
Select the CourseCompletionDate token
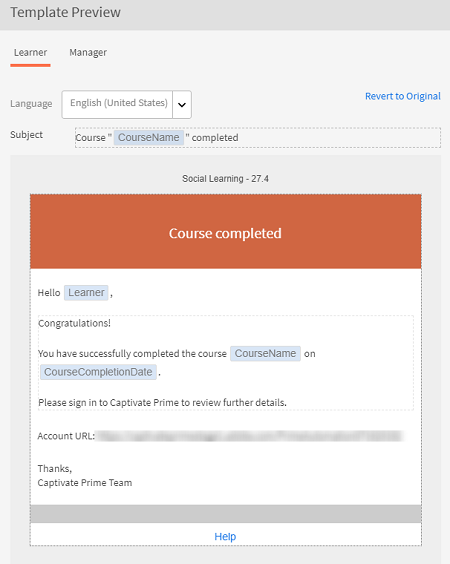click(x=98, y=372)
